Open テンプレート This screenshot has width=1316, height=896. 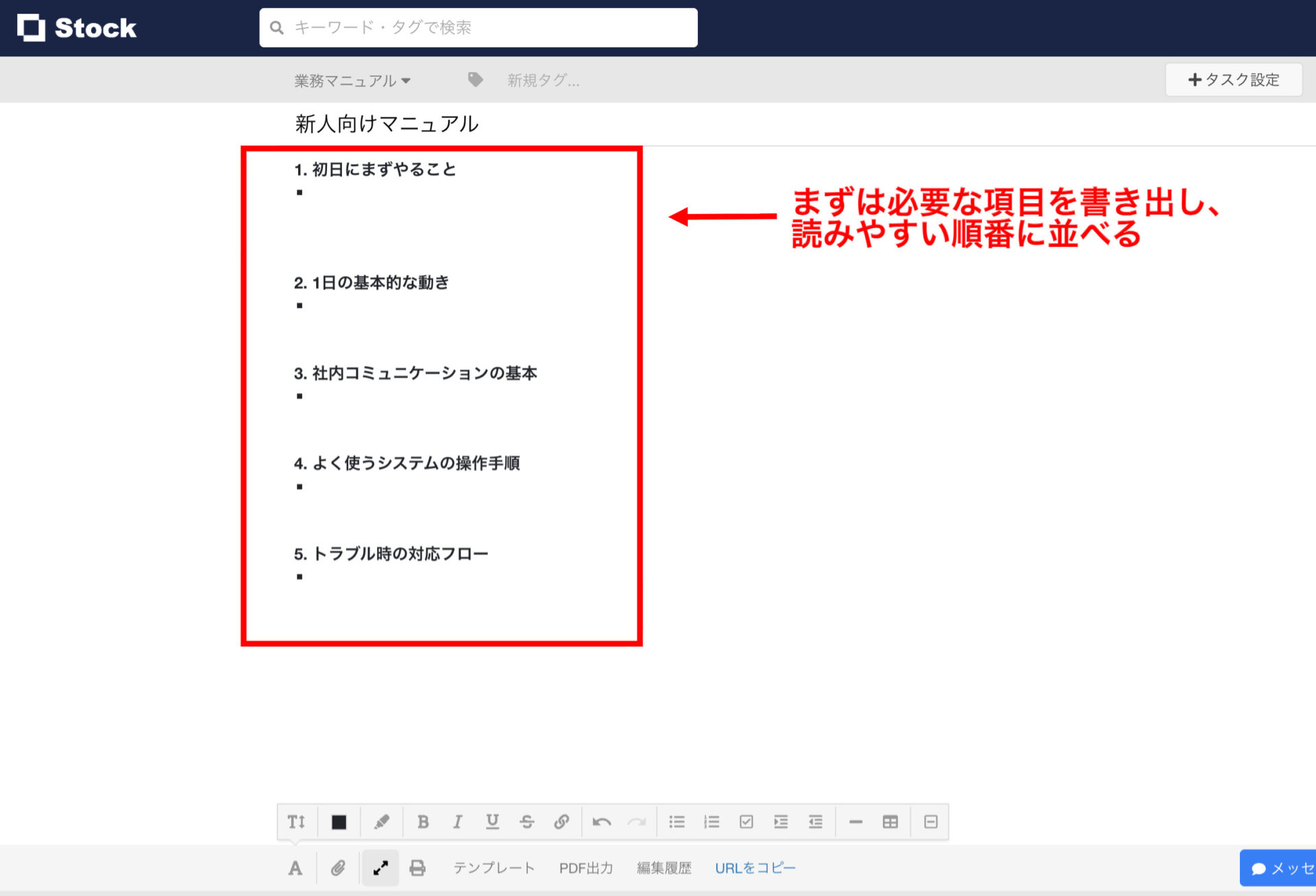[493, 868]
